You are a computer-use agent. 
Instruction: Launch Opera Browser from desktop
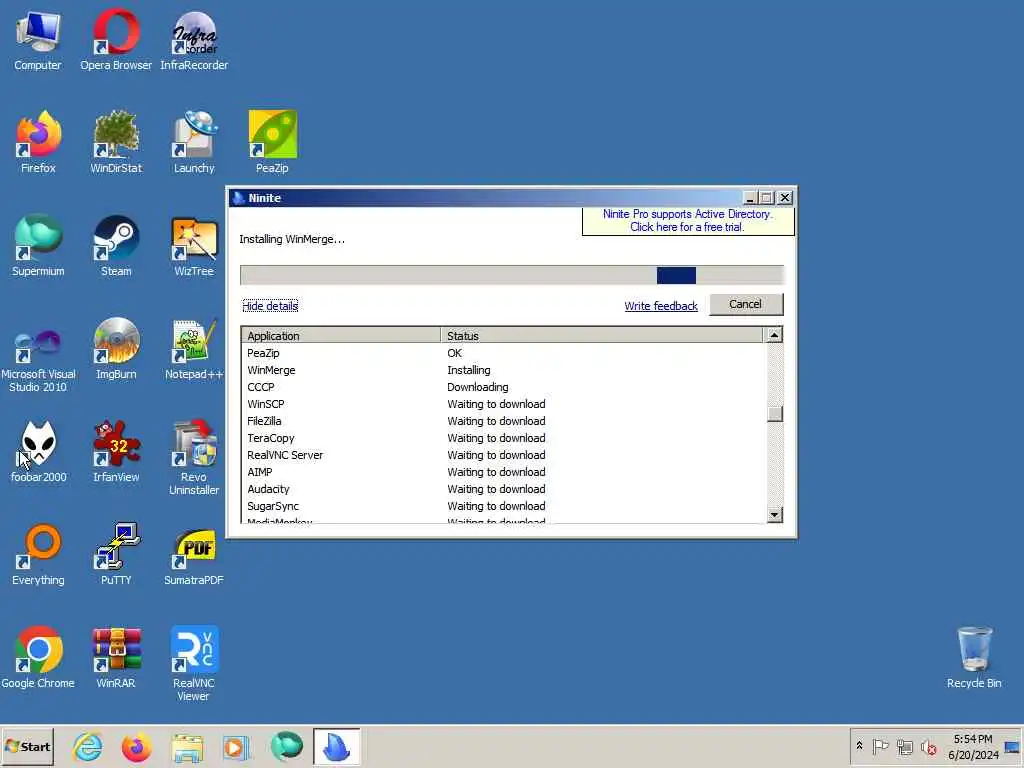pyautogui.click(x=116, y=40)
